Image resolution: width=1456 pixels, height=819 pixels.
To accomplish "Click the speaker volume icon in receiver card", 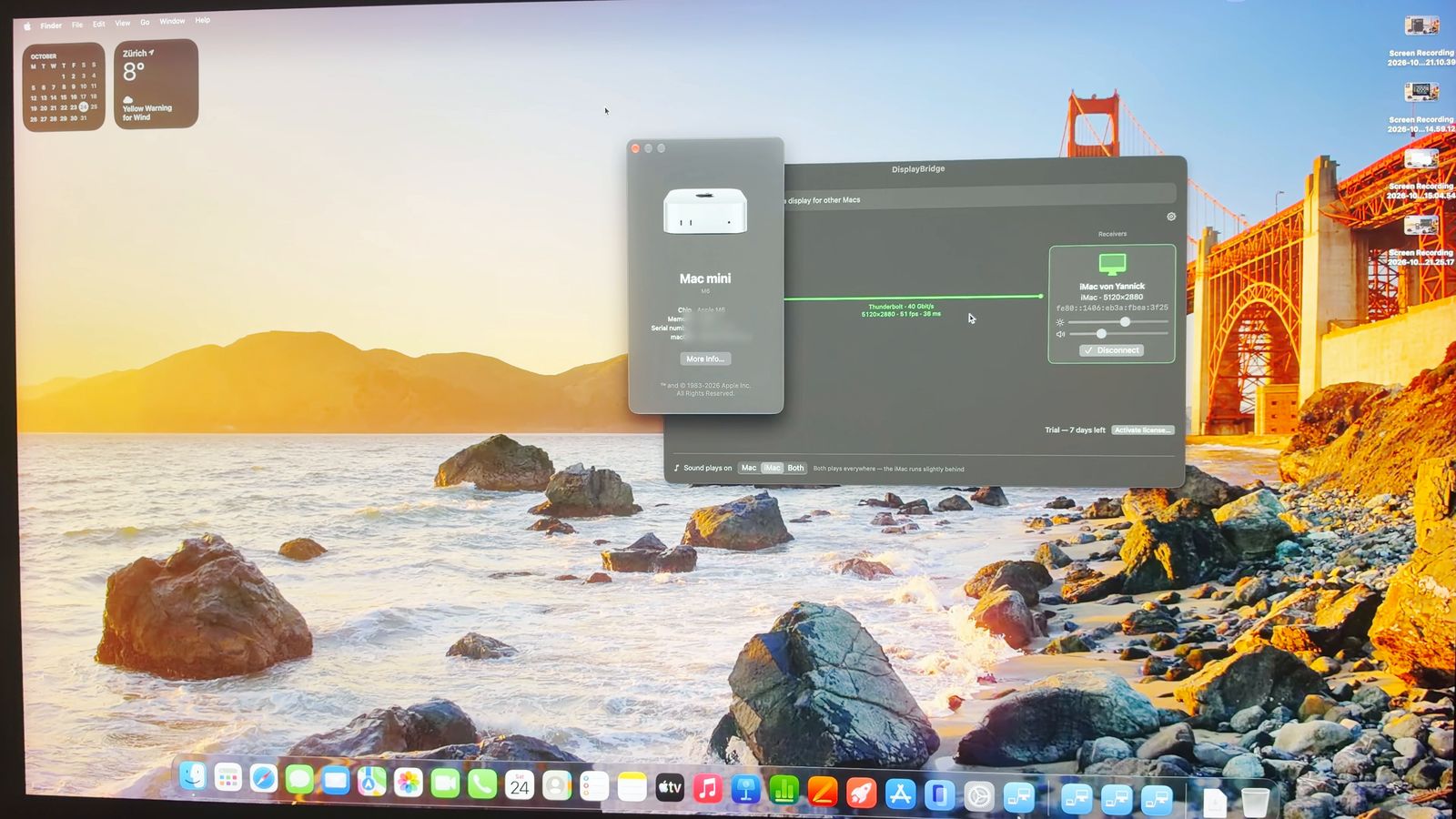I will [1059, 334].
